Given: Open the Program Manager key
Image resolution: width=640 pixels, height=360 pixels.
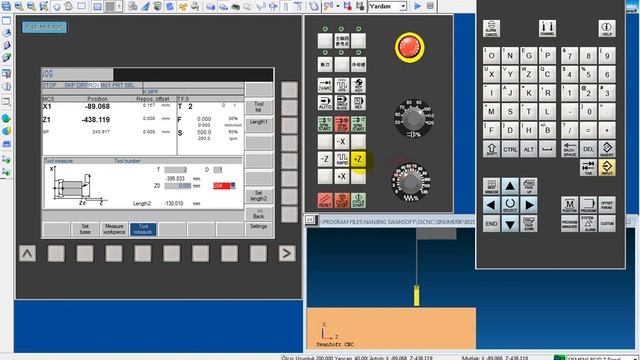Looking at the screenshot, I should pyautogui.click(x=569, y=224).
